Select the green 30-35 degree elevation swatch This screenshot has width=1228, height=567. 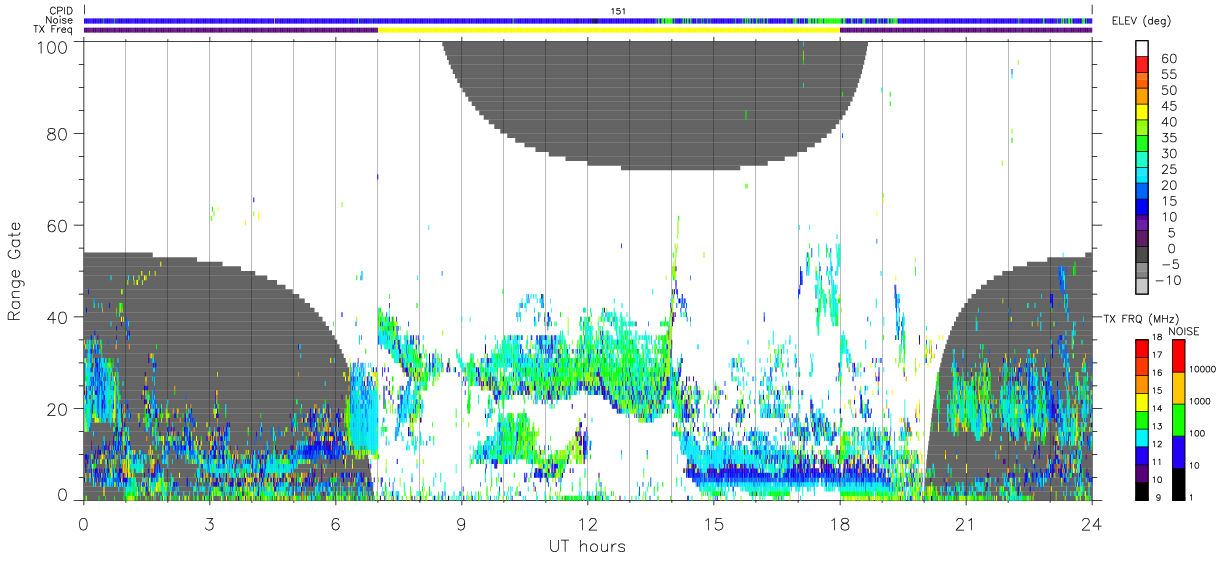tap(1143, 145)
